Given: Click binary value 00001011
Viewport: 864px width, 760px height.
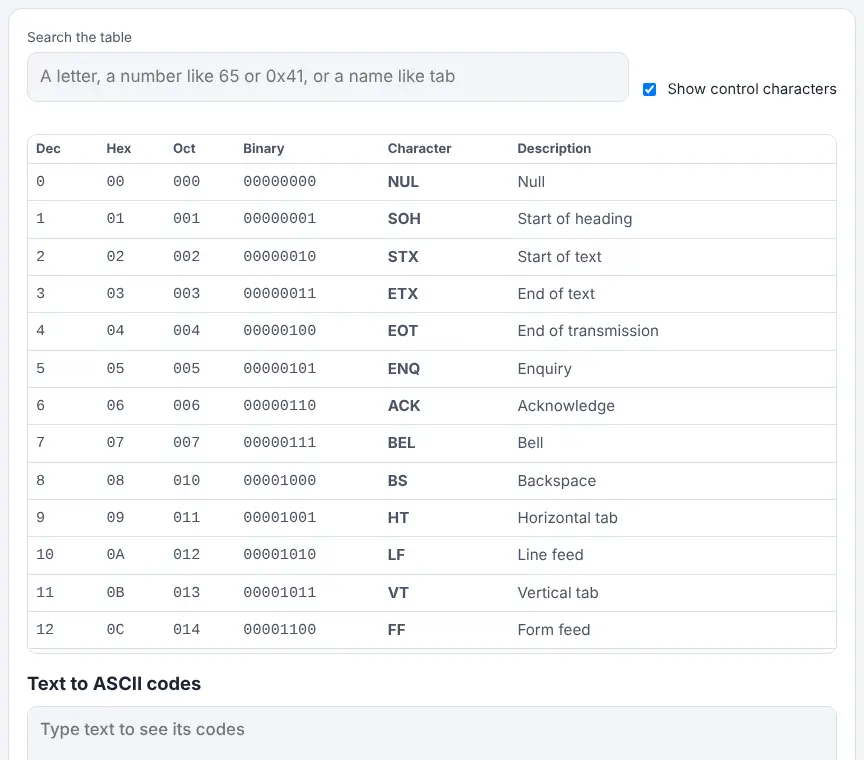Looking at the screenshot, I should 279,592.
